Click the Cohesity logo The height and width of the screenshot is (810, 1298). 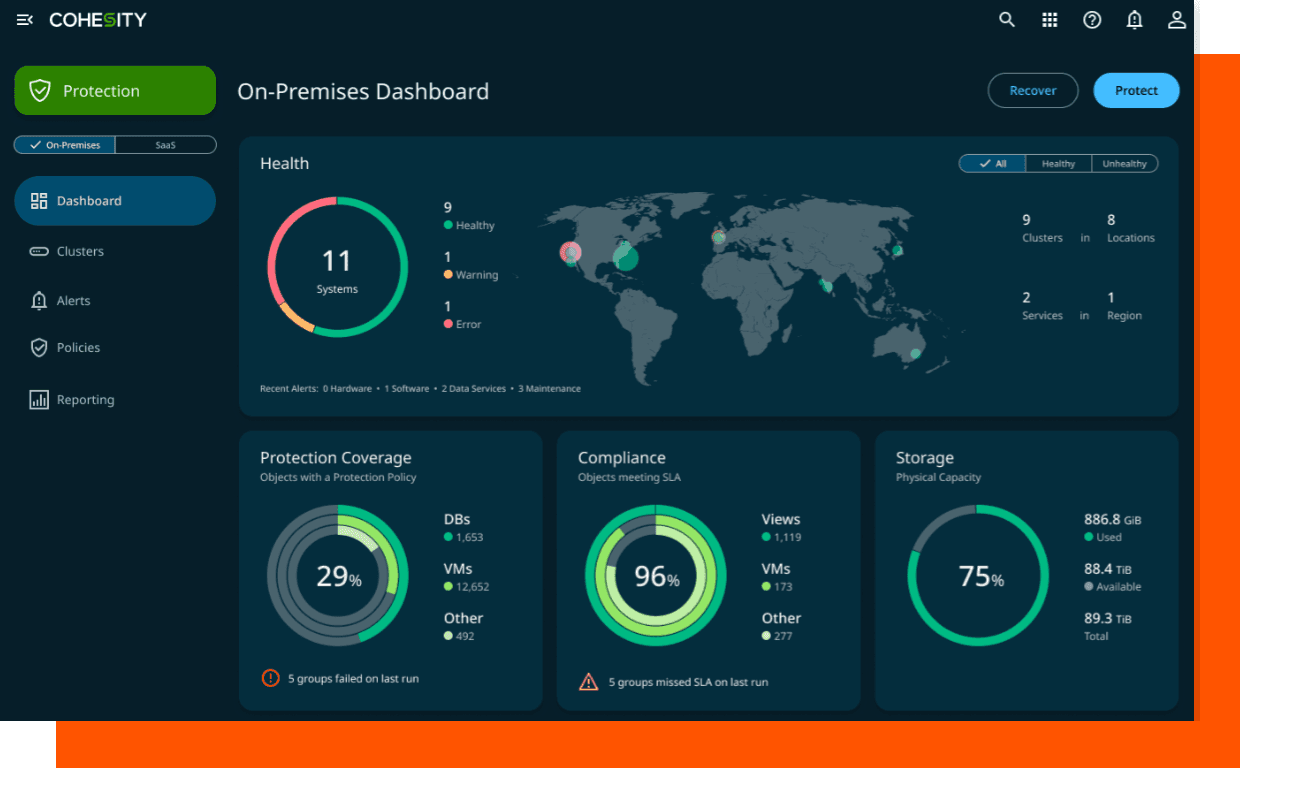click(98, 20)
